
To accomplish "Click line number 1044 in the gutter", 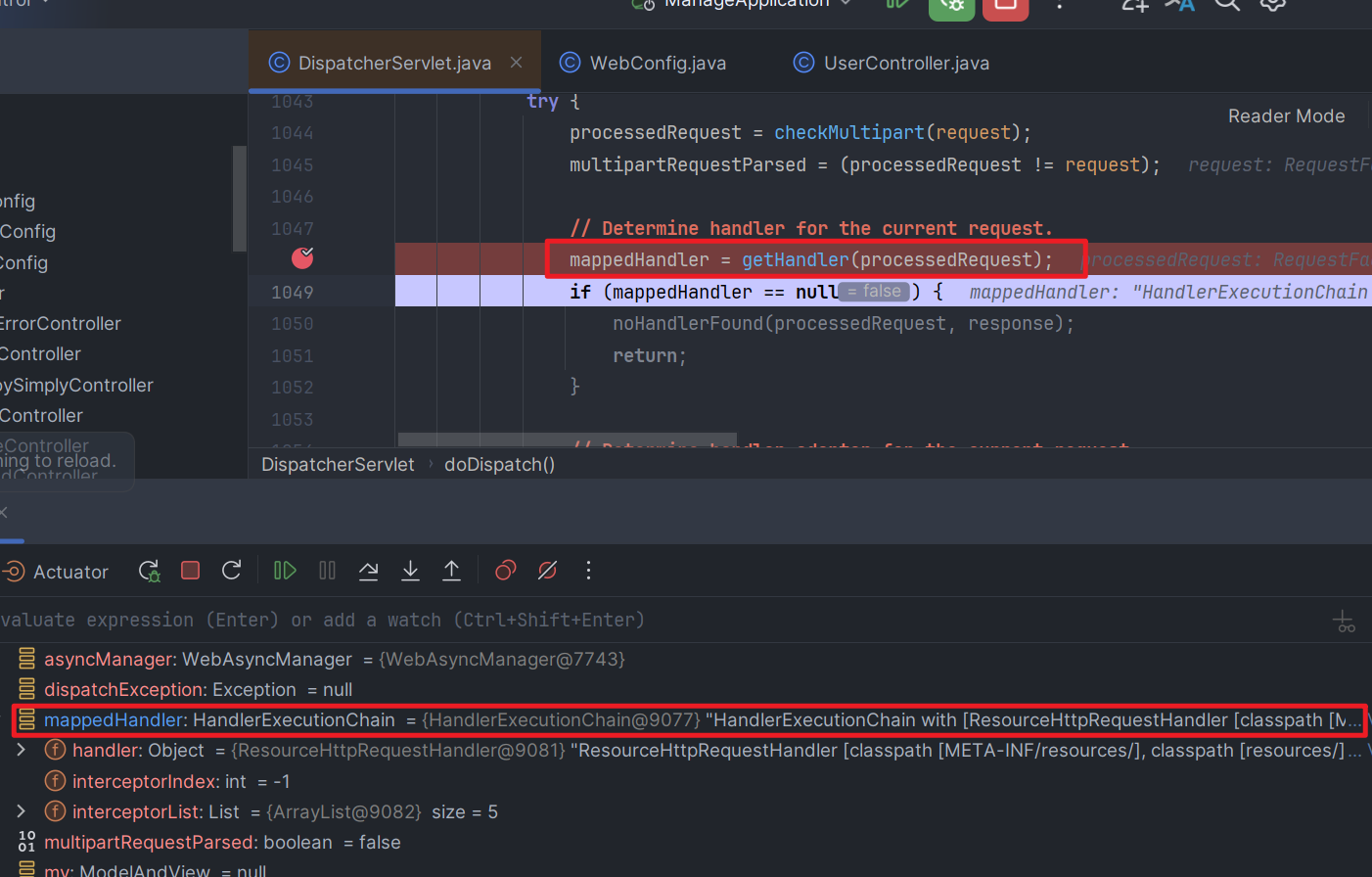I will coord(292,132).
